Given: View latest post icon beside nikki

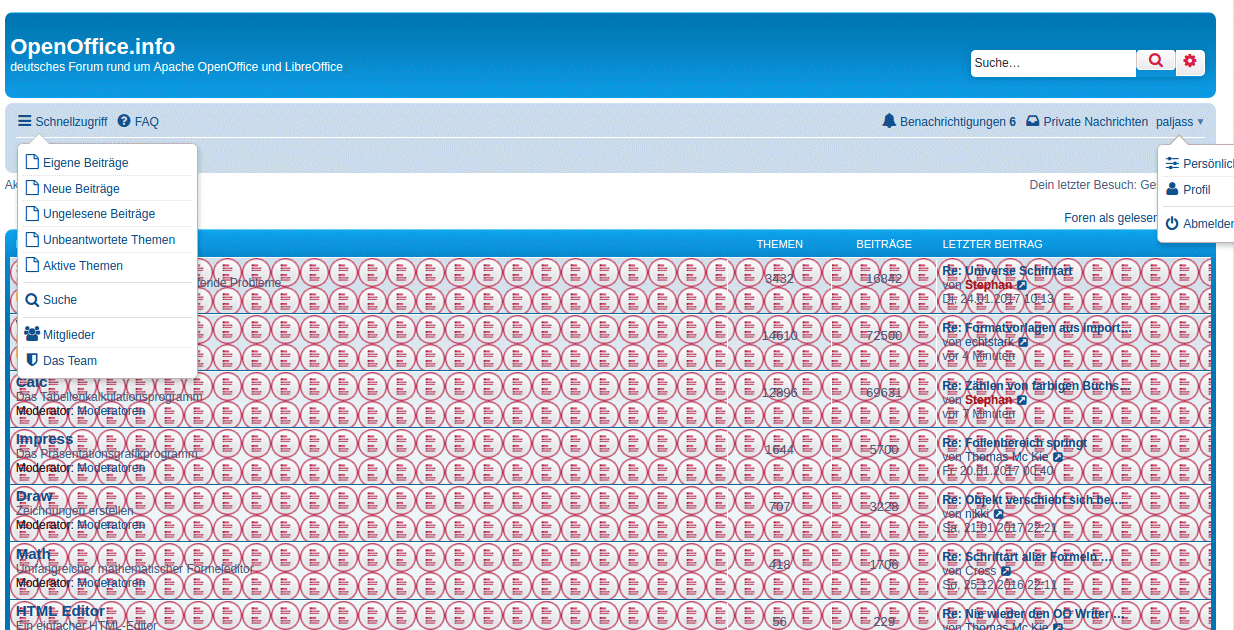Looking at the screenshot, I should (998, 514).
